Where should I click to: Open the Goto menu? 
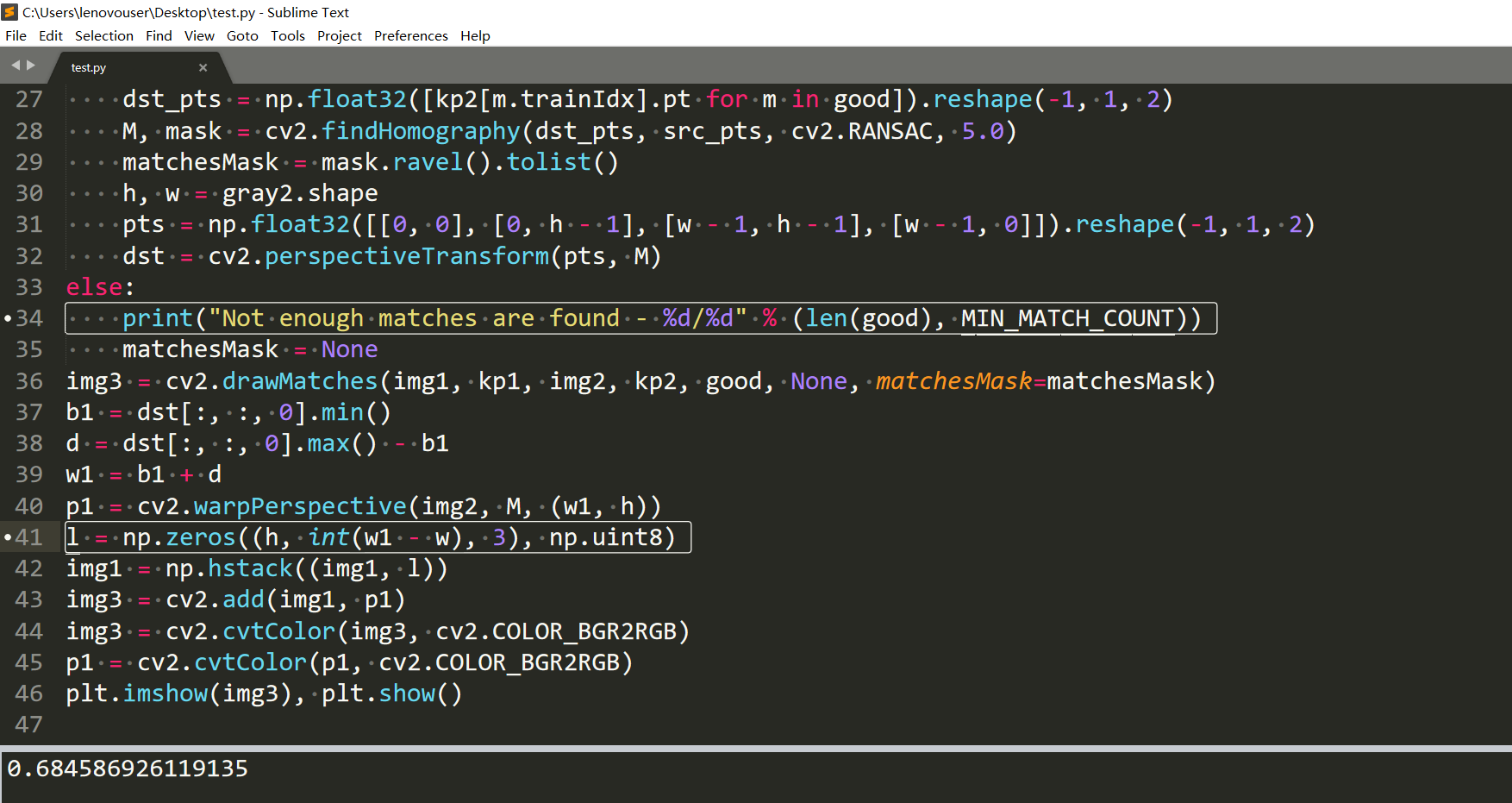[242, 35]
